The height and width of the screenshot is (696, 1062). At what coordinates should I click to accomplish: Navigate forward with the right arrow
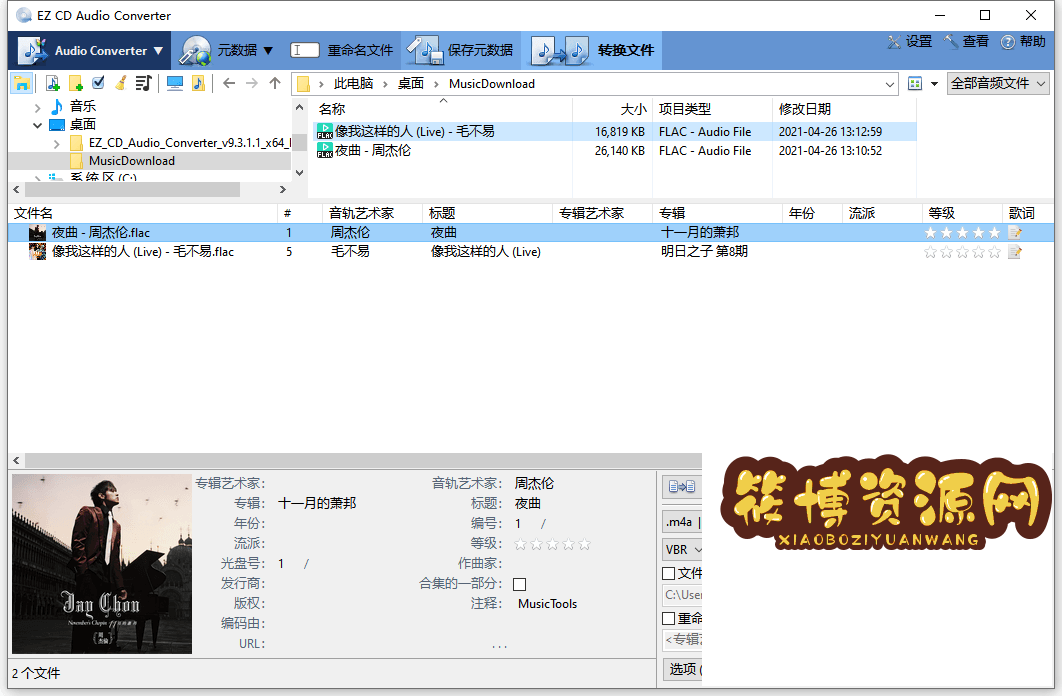(x=252, y=83)
